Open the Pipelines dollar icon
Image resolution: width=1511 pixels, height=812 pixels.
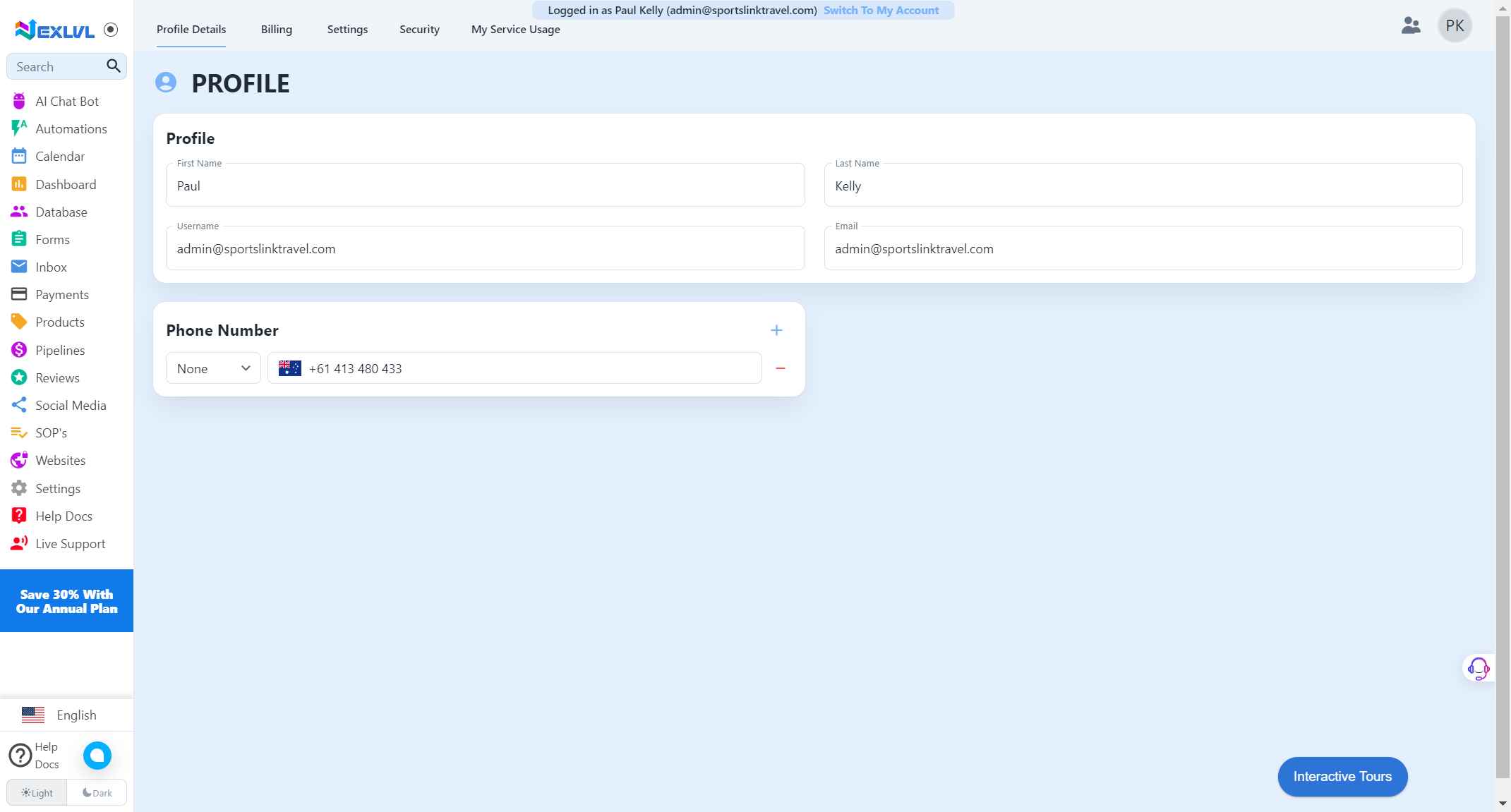[x=19, y=350]
